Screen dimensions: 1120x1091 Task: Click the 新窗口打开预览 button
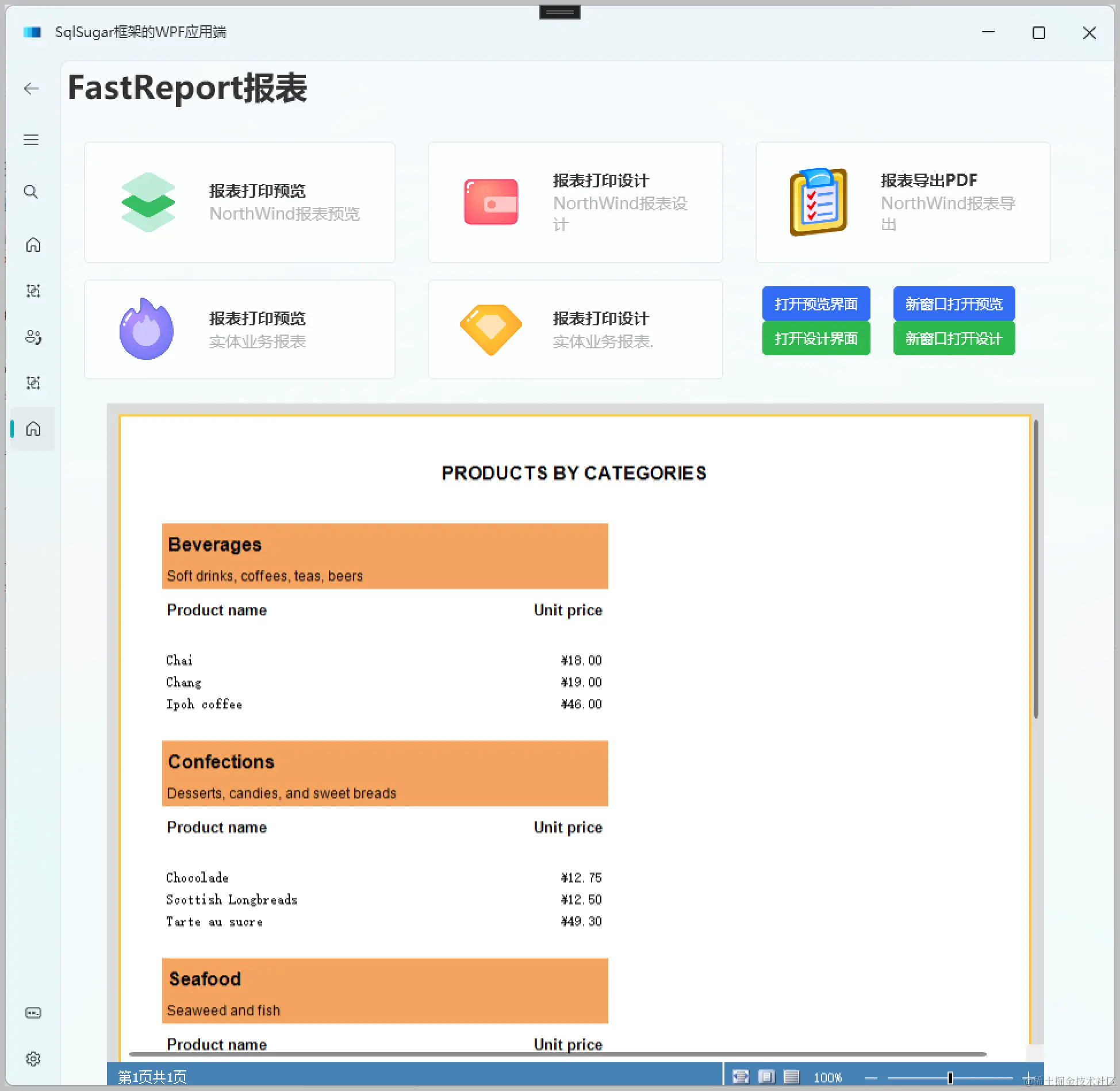[954, 304]
